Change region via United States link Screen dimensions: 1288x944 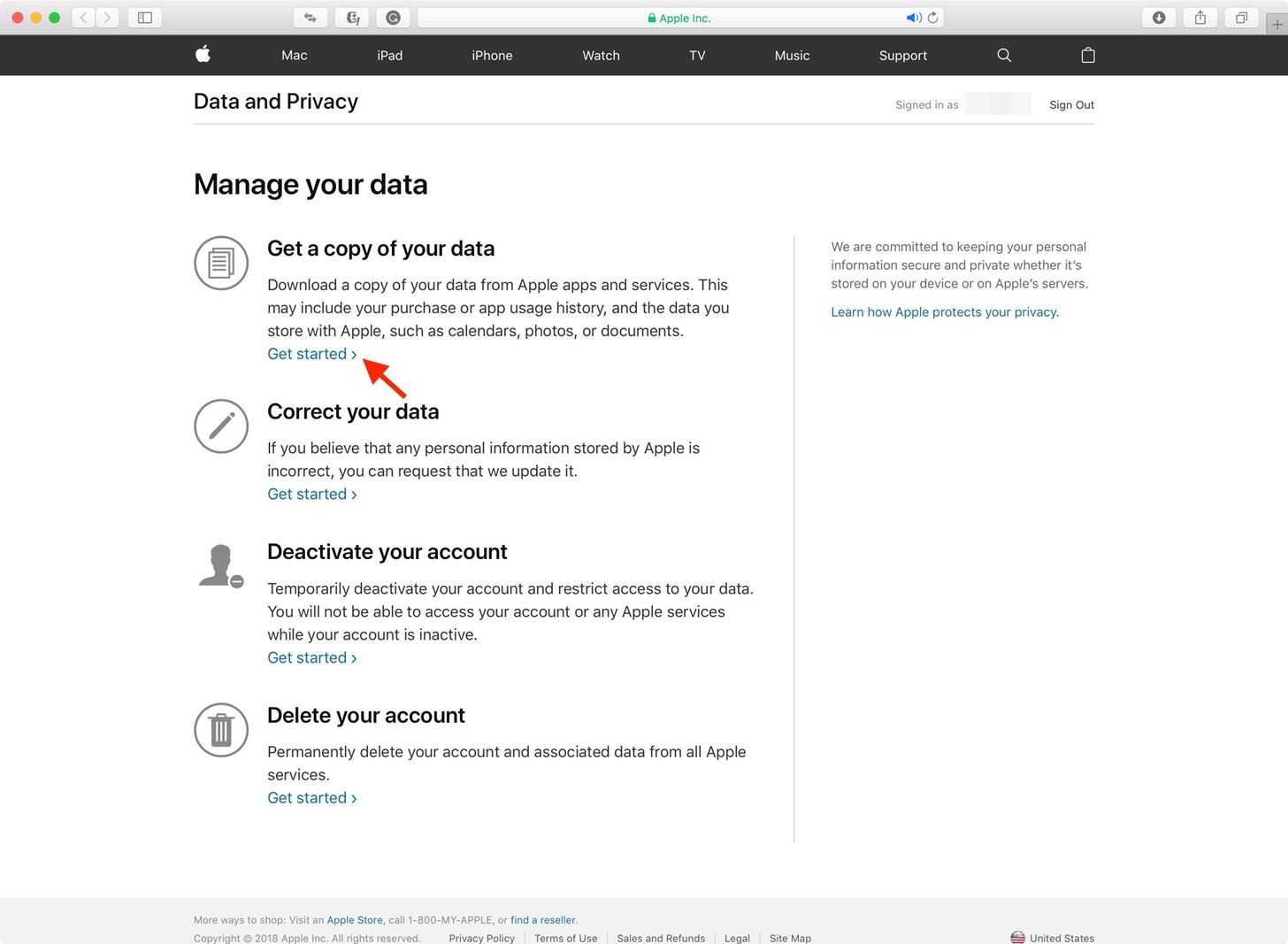[1062, 938]
